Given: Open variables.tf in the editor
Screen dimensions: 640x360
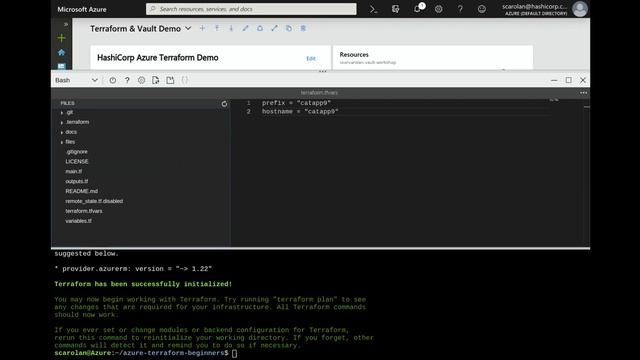Looking at the screenshot, I should pos(78,221).
